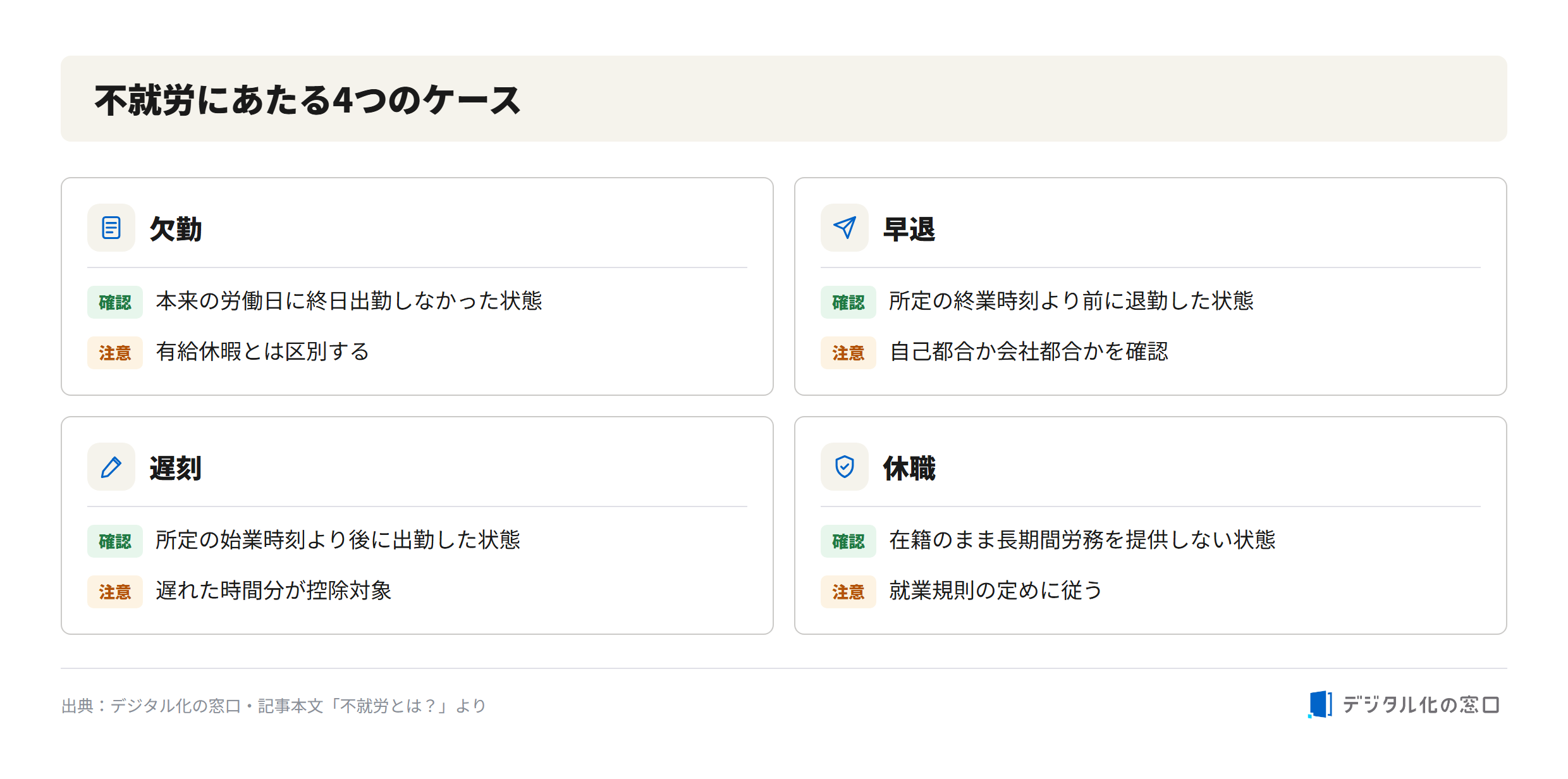Click the デジタル化の窓口 brand name text
Viewport: 1568px width, 779px height.
(1421, 704)
